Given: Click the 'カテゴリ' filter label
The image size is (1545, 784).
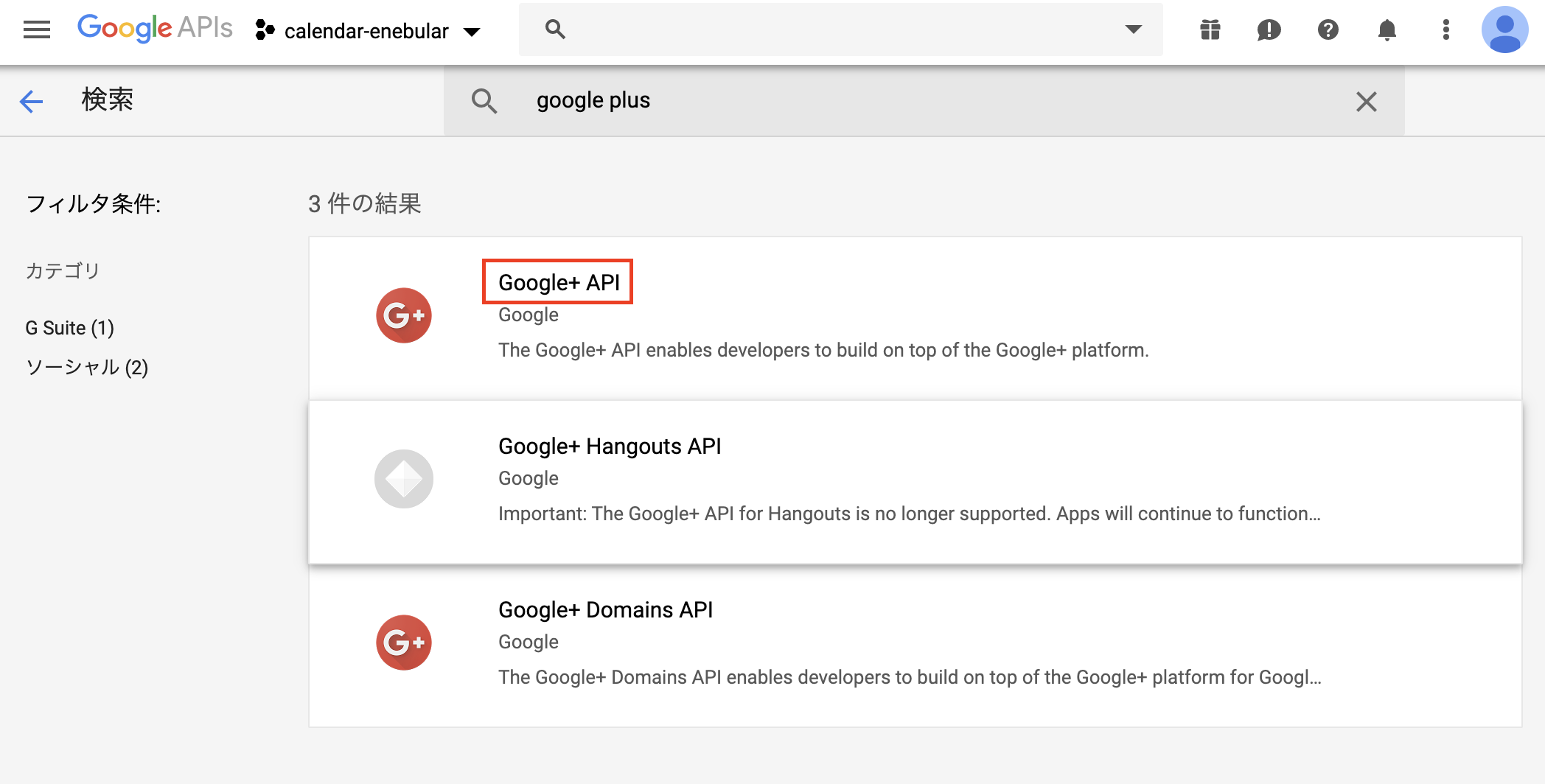Looking at the screenshot, I should tap(63, 270).
